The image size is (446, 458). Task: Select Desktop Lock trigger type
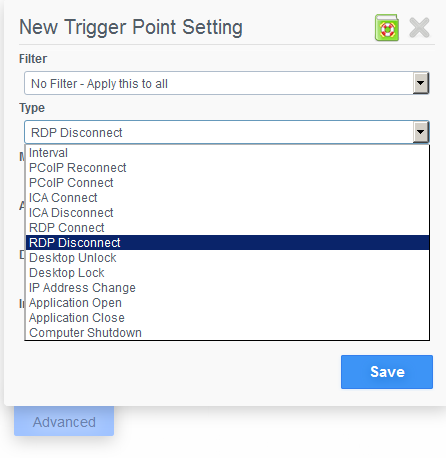[227, 273]
